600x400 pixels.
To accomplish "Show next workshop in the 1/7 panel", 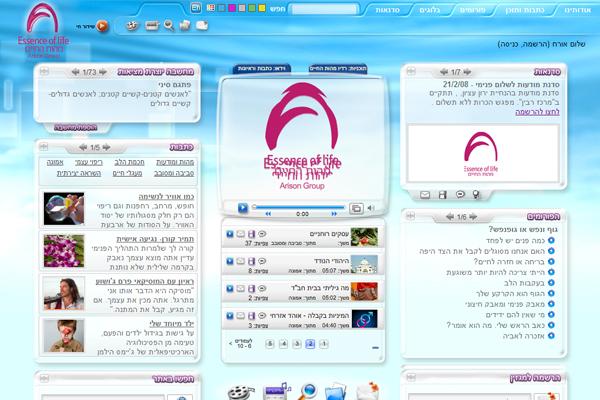I will [x=467, y=72].
